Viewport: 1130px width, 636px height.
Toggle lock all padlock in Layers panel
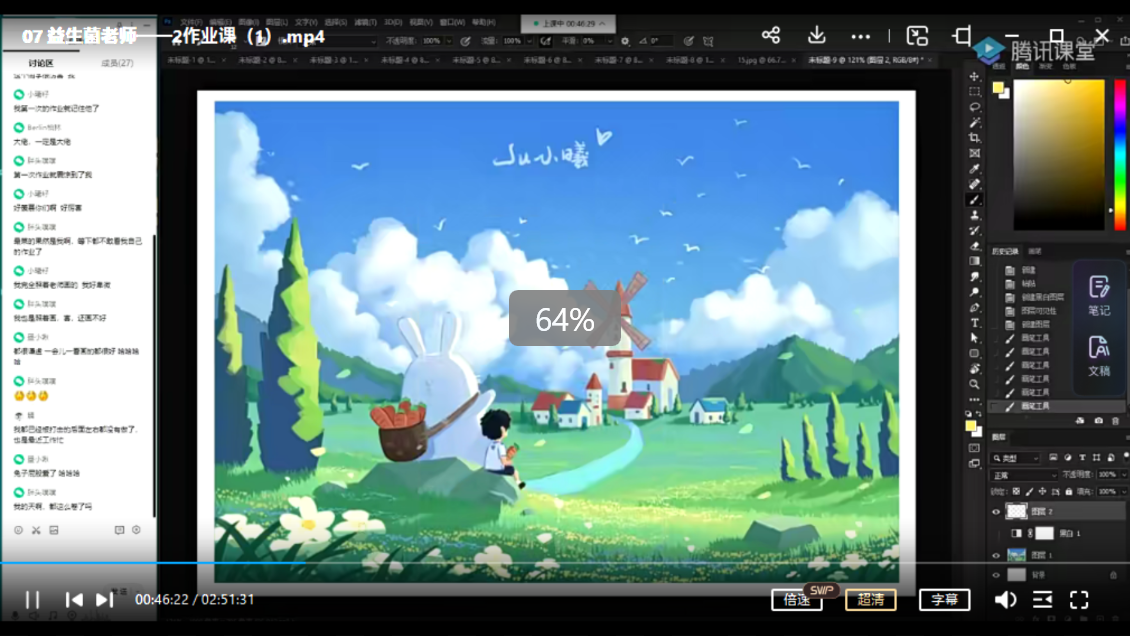[1069, 491]
